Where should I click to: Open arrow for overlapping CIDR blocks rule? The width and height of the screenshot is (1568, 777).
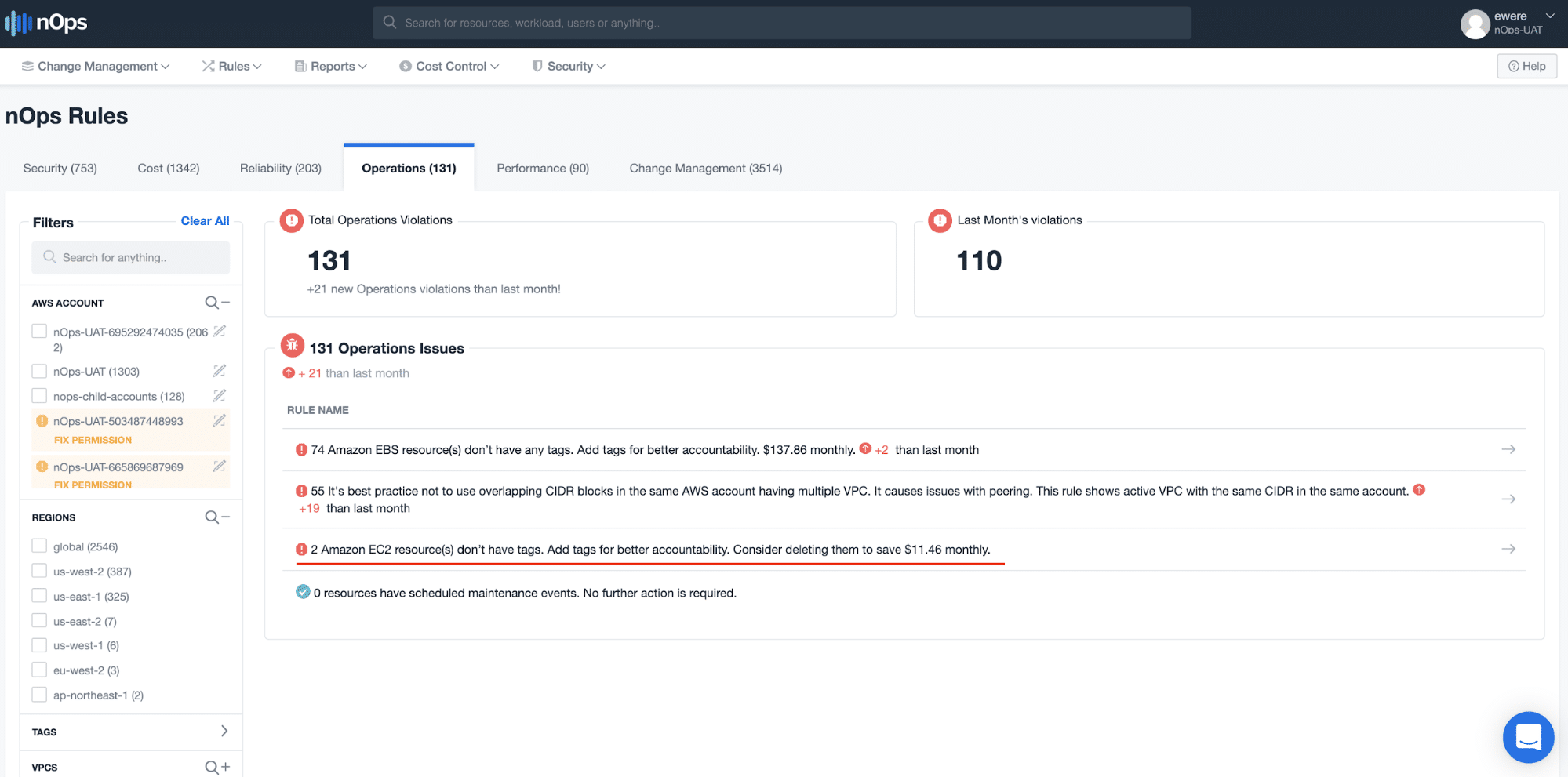click(1508, 499)
